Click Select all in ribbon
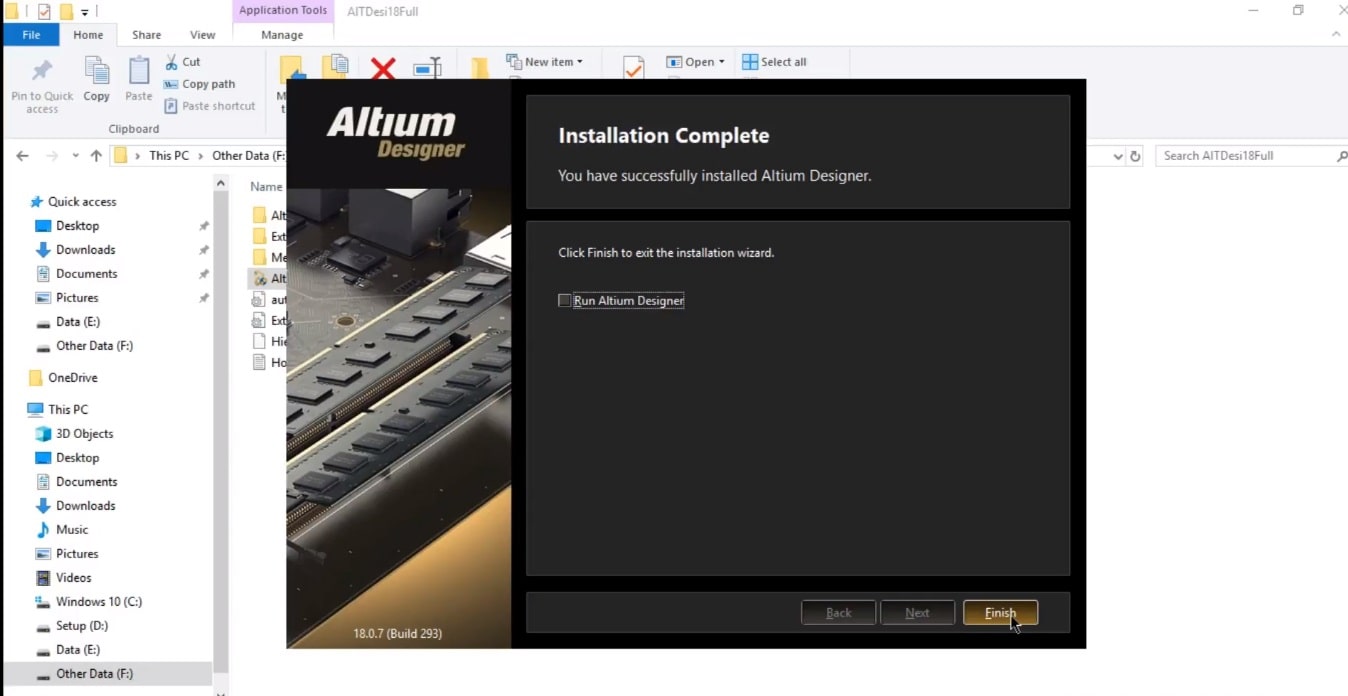Screen dimensions: 1348x696 coord(774,62)
